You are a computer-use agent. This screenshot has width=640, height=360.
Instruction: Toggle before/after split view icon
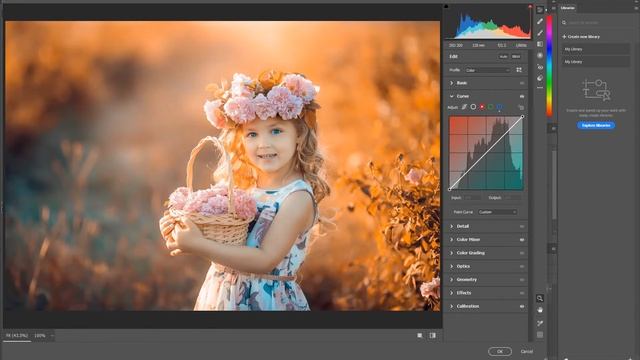[433, 336]
